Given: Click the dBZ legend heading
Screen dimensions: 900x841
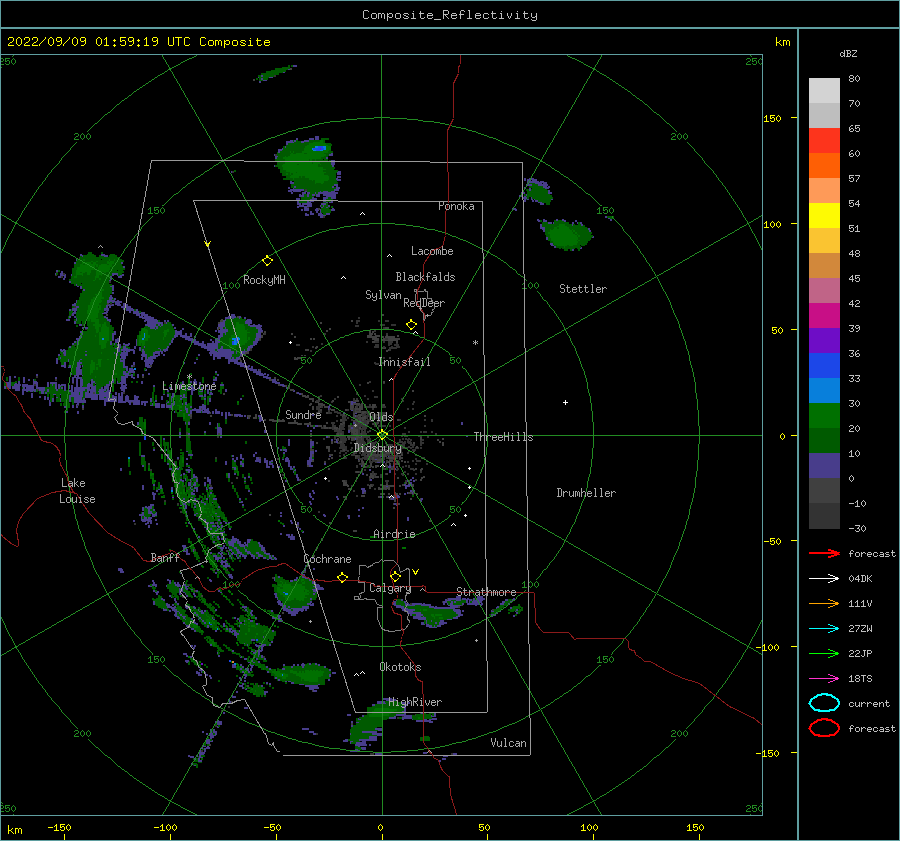Looking at the screenshot, I should (848, 53).
